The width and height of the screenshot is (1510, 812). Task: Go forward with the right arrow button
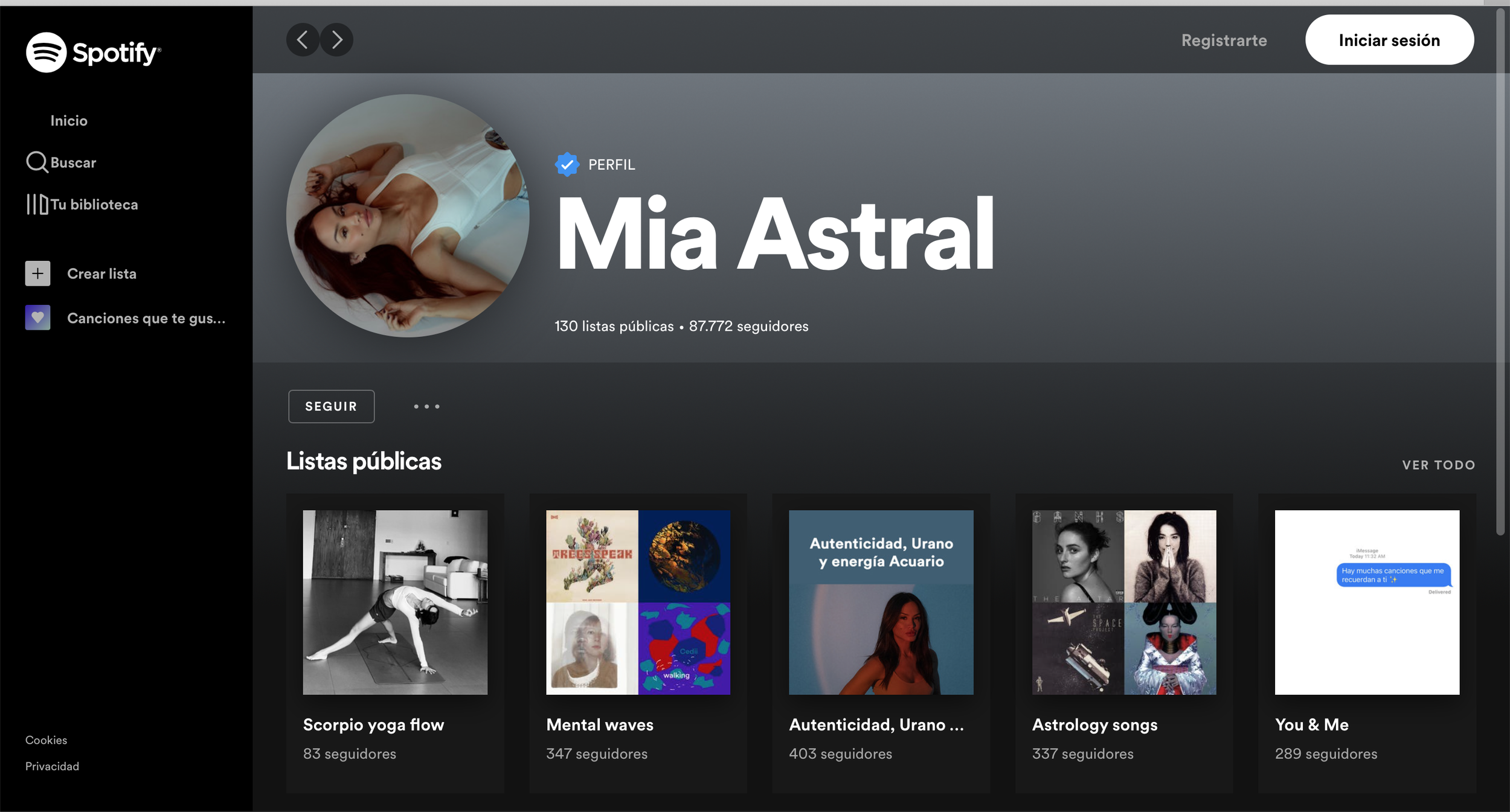[x=337, y=40]
